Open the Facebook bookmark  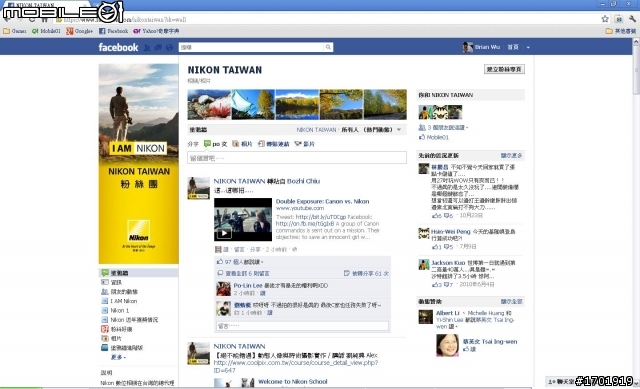tap(113, 31)
